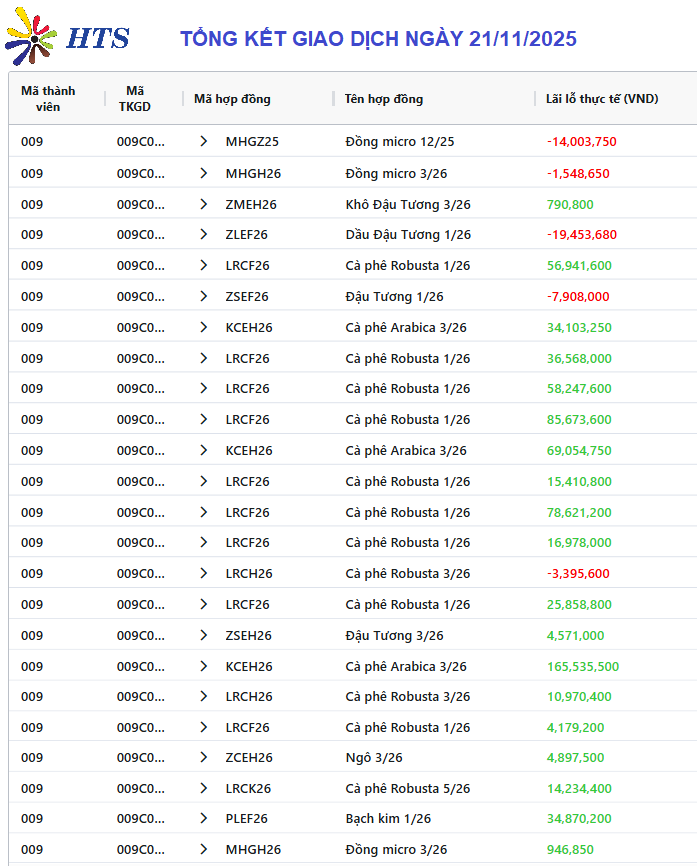
Task: Expand the ZMEH26 contract row chevron
Action: click(204, 204)
